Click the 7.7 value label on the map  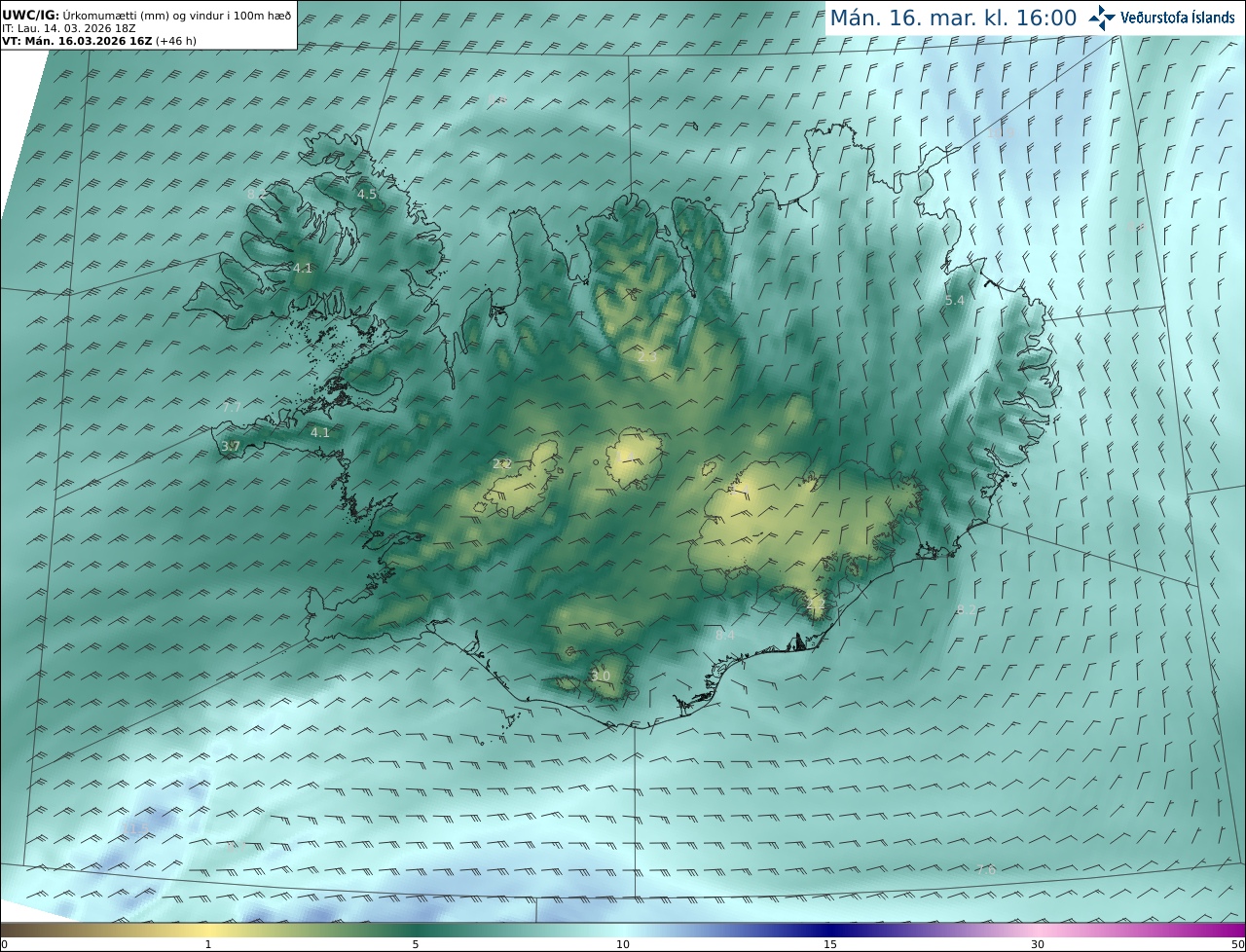click(x=231, y=407)
